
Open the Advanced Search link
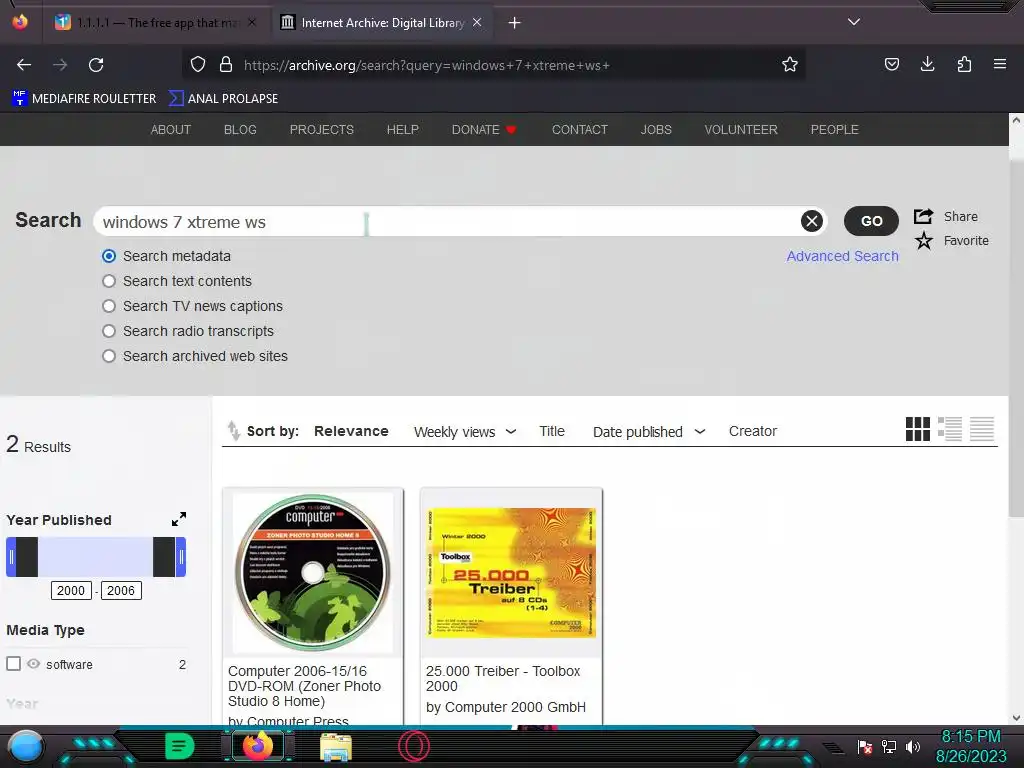click(842, 256)
